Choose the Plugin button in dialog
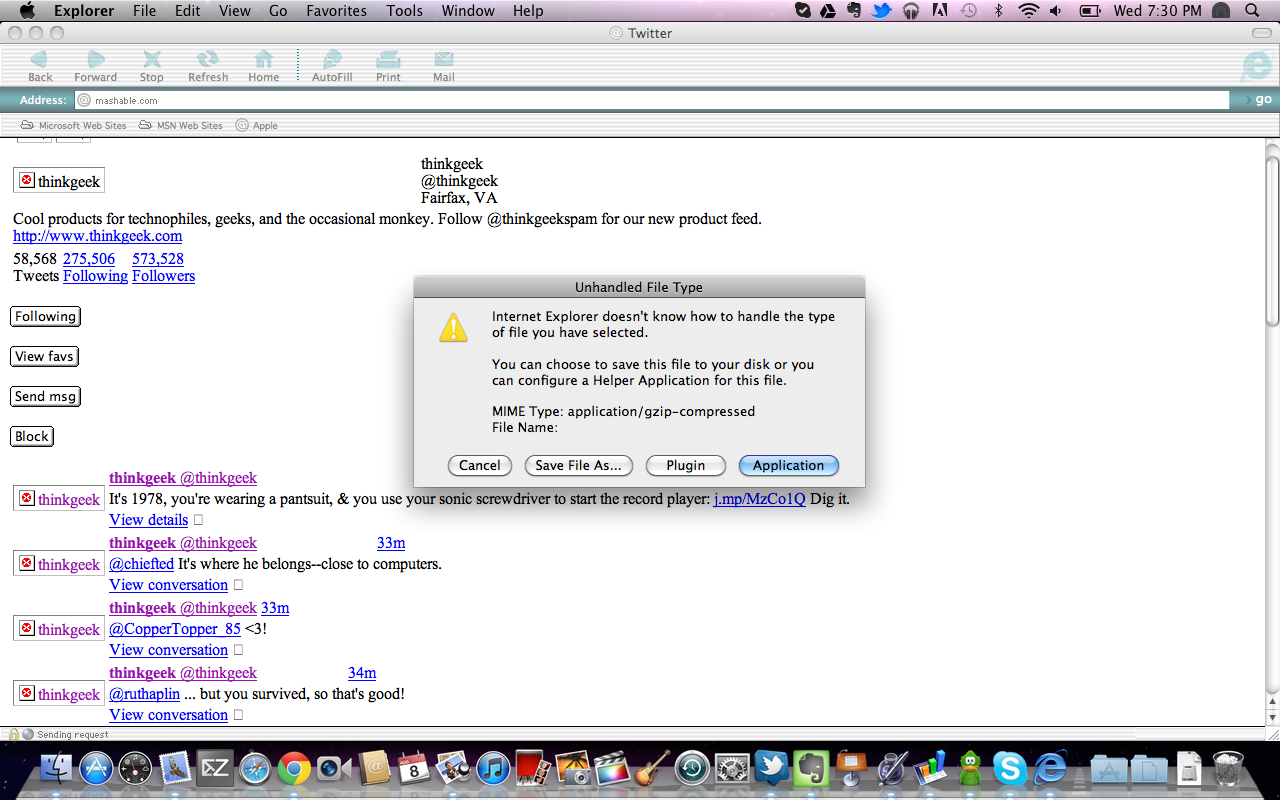 (x=685, y=465)
